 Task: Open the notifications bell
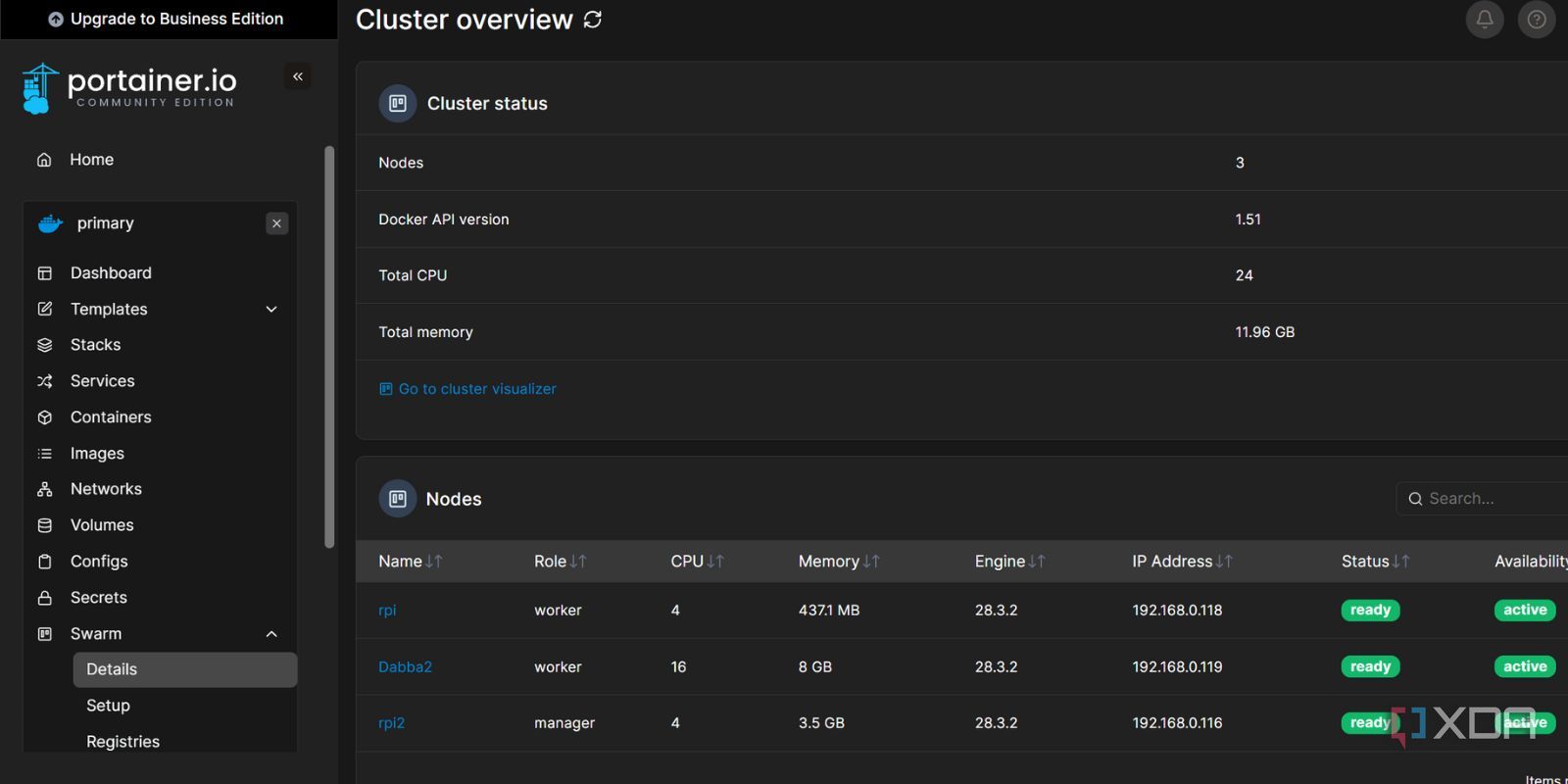pyautogui.click(x=1485, y=19)
